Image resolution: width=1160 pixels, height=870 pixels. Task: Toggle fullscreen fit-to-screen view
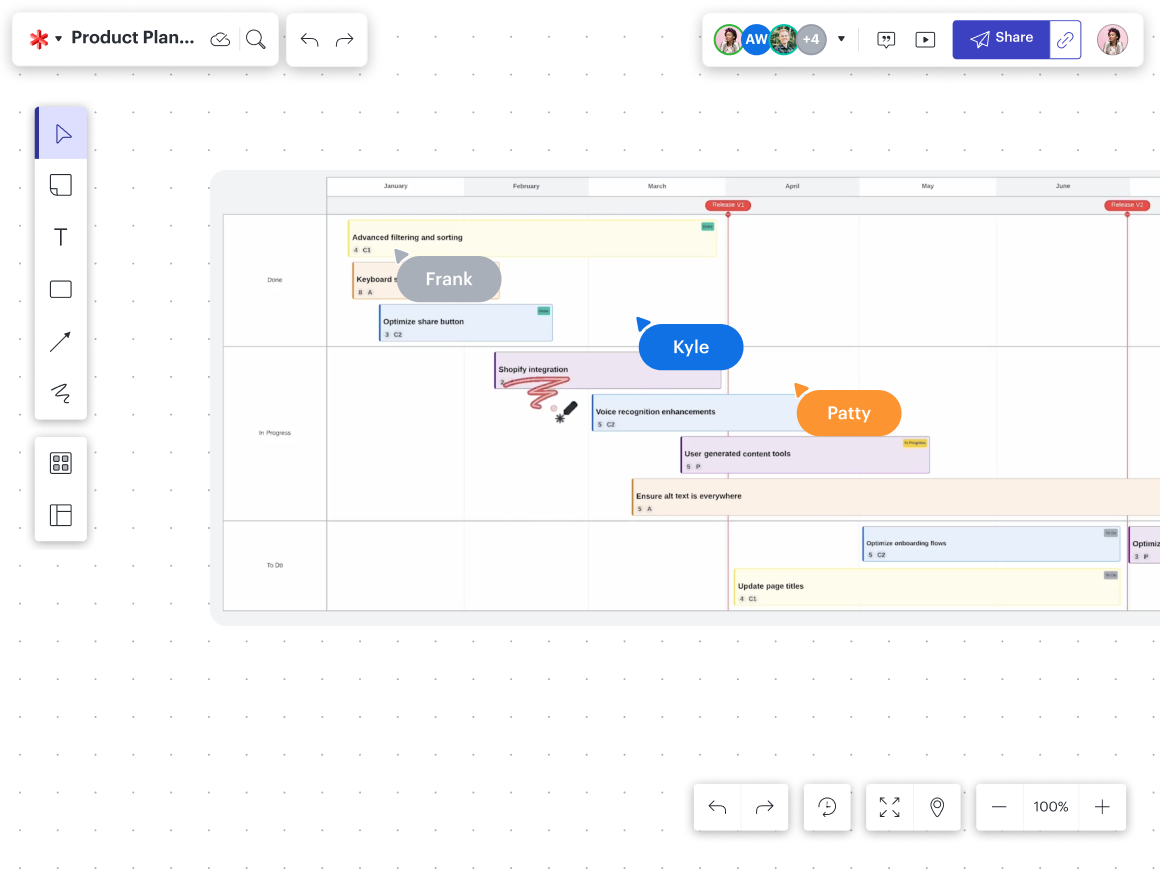click(889, 807)
